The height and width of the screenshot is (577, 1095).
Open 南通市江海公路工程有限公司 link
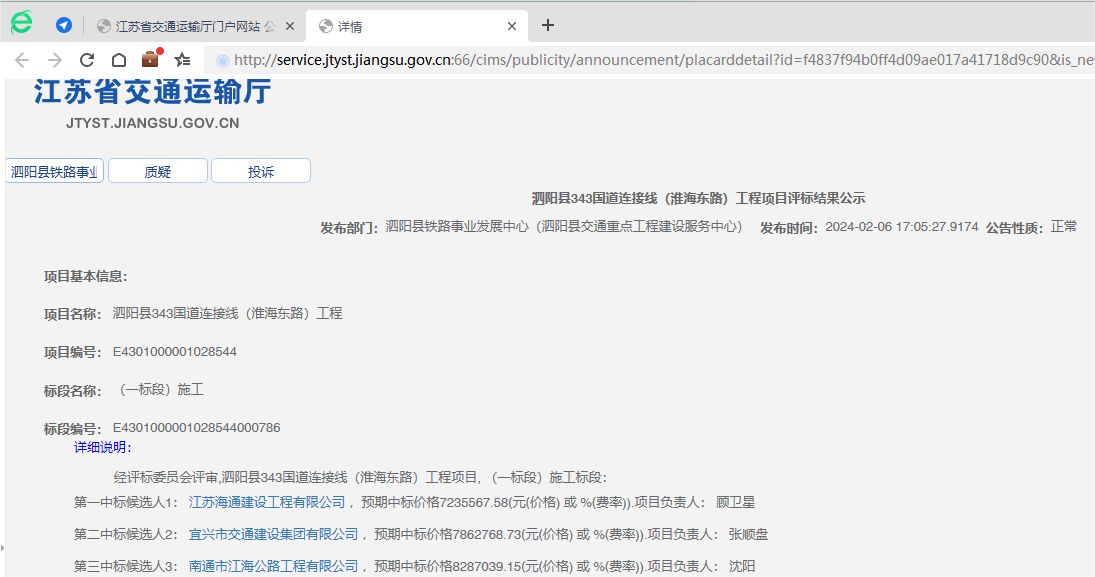[273, 566]
